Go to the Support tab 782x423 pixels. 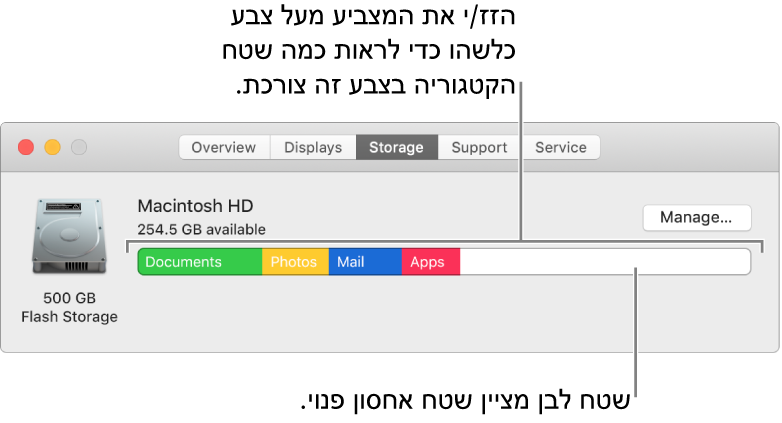tap(479, 147)
